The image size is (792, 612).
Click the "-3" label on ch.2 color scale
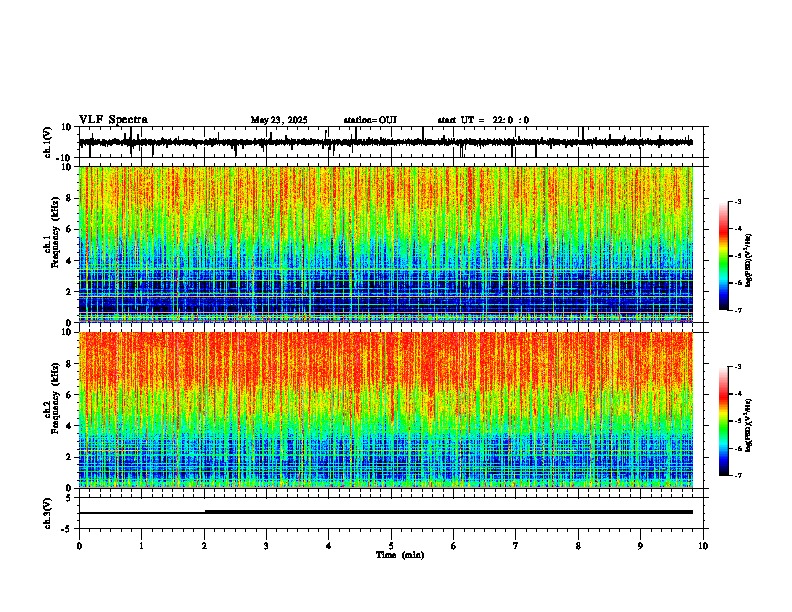(737, 367)
